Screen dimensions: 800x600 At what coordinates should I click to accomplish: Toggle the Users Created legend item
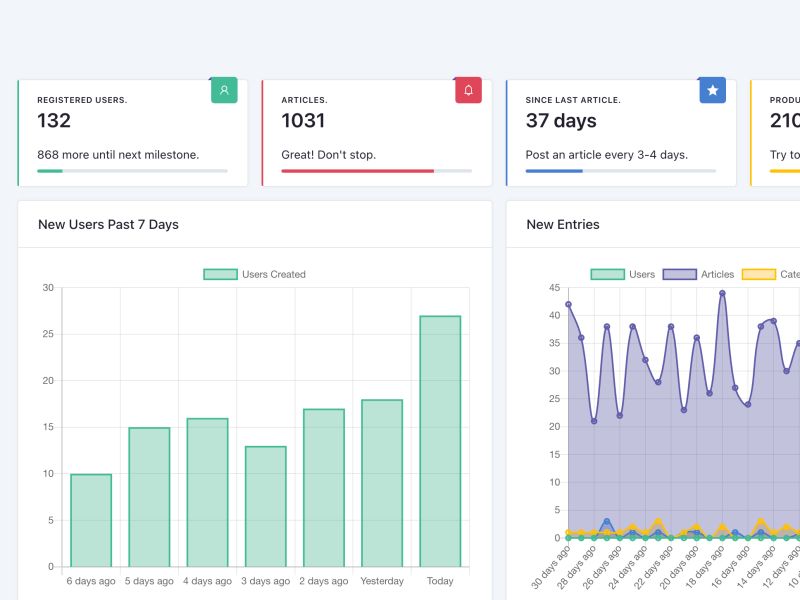coord(255,274)
